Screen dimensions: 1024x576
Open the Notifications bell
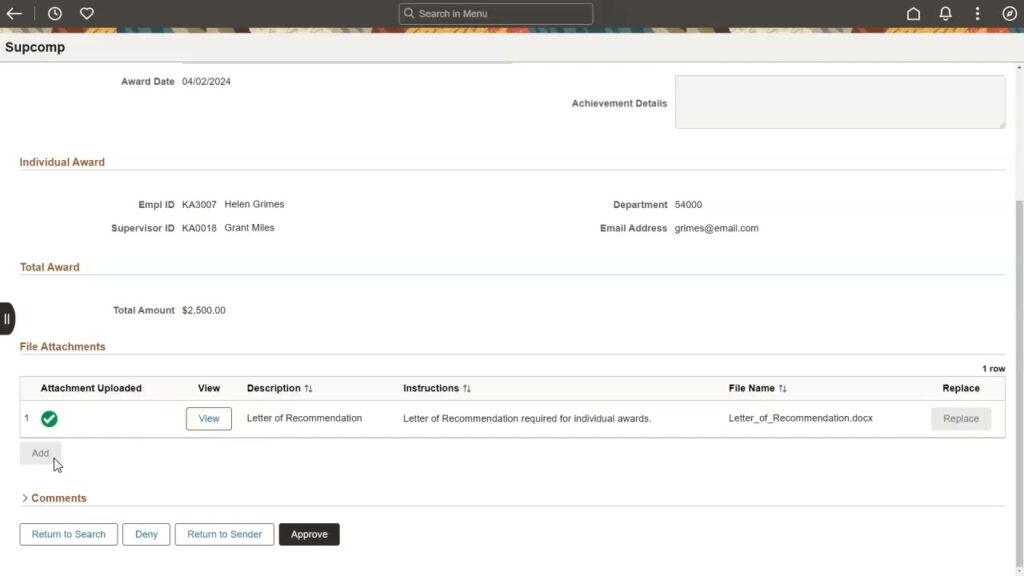(945, 13)
